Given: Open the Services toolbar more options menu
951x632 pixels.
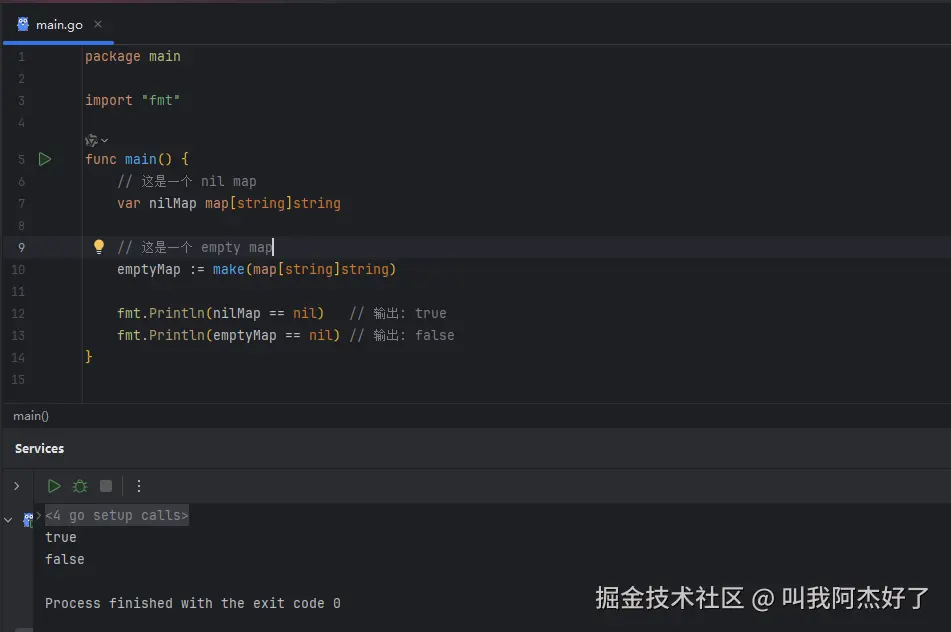Looking at the screenshot, I should (x=139, y=486).
